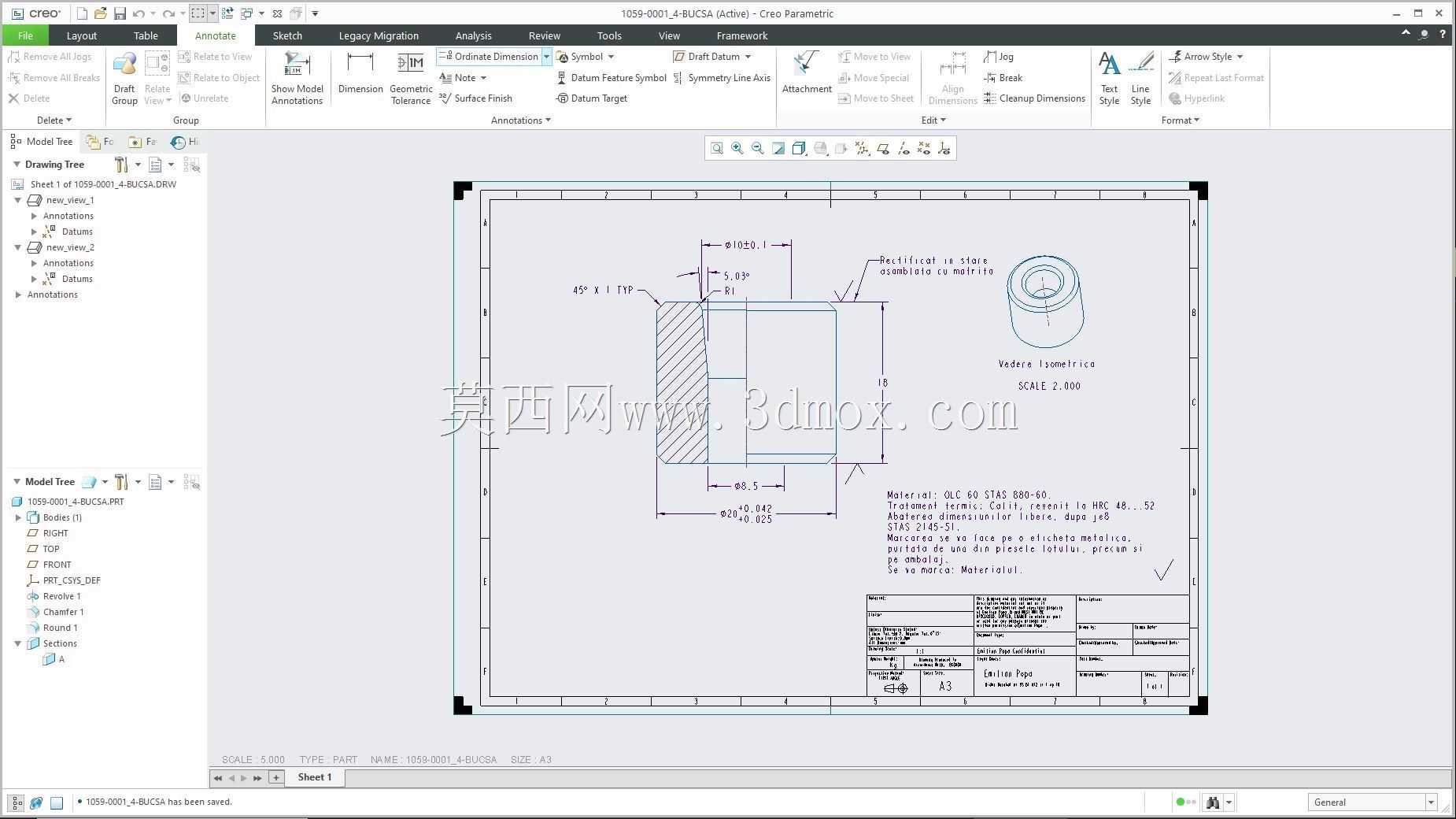
Task: Open Ordinate Dimension dropdown arrow
Action: (x=546, y=57)
